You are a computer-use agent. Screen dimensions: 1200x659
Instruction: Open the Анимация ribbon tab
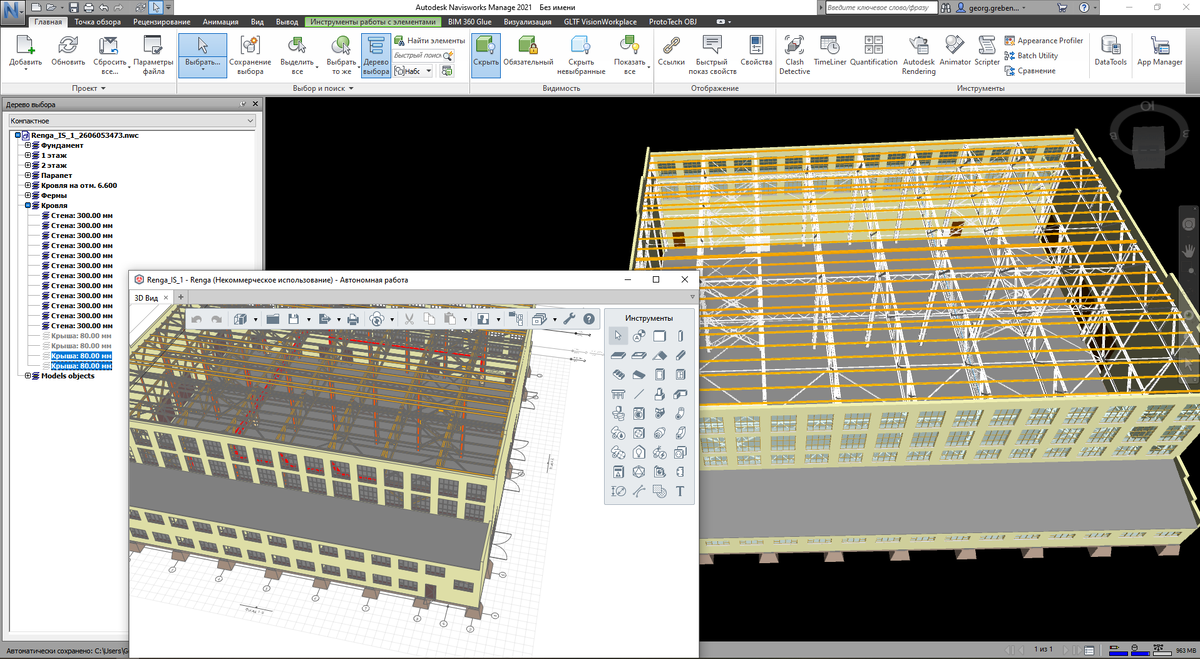click(221, 21)
